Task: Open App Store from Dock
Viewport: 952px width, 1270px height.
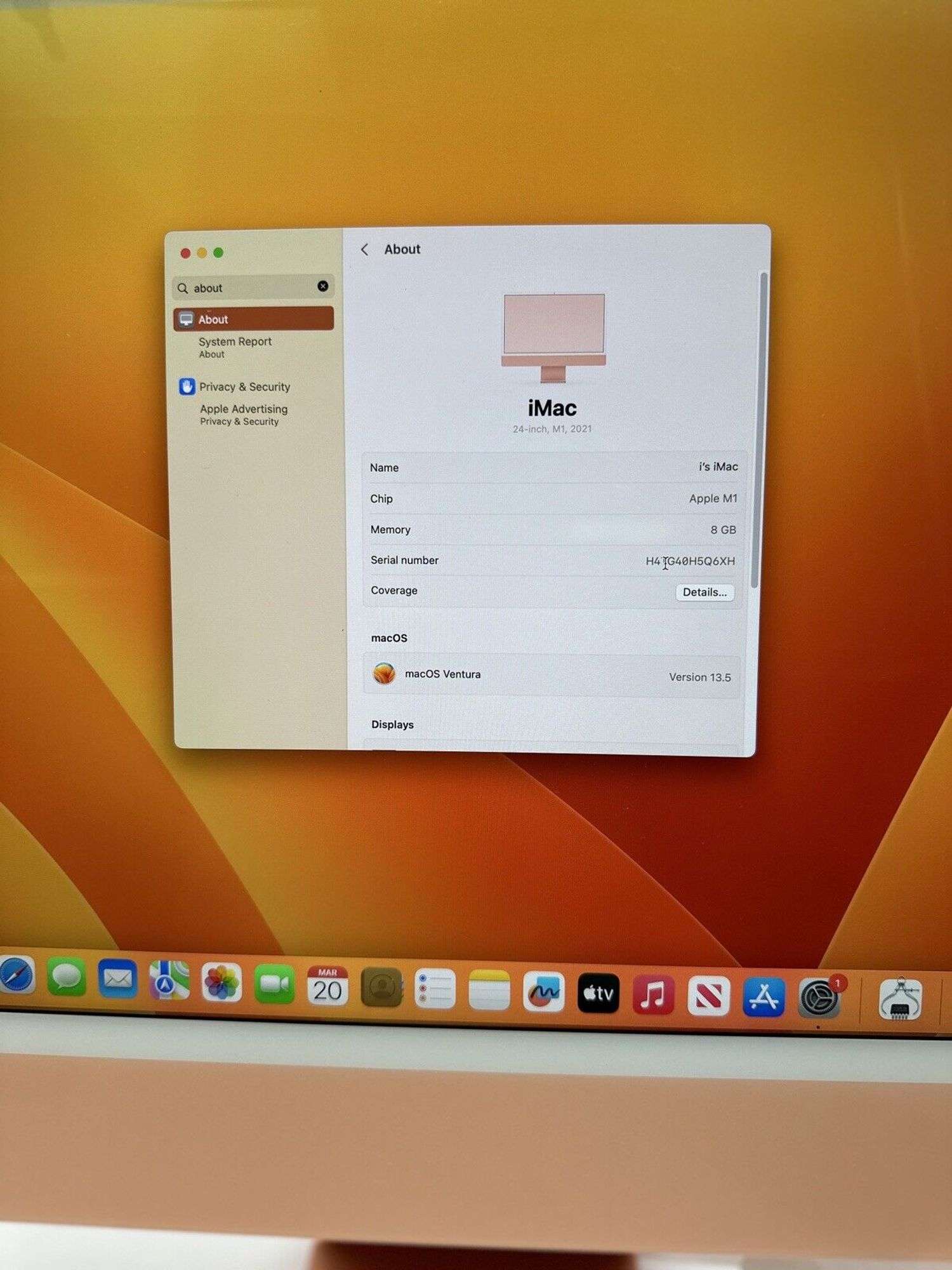Action: [764, 998]
